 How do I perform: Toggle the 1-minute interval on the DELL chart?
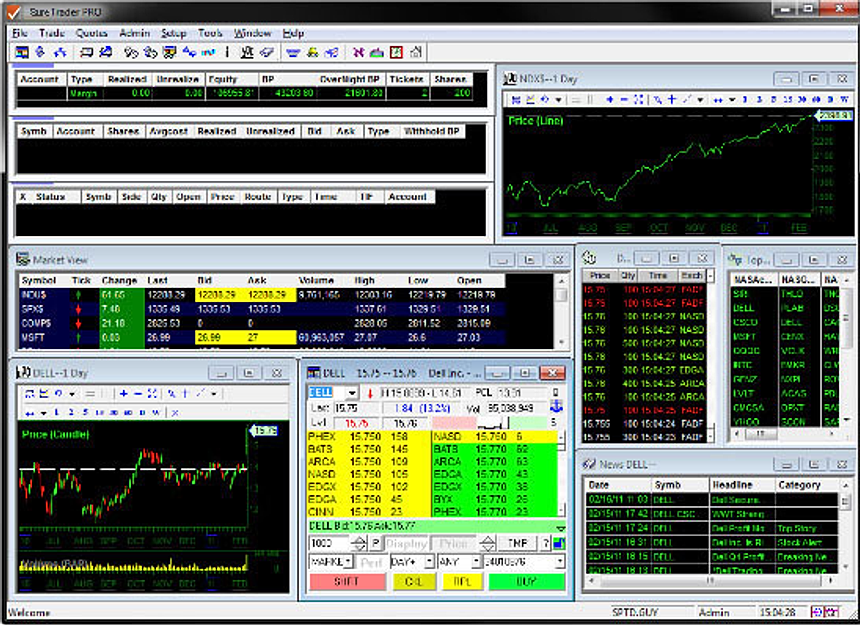(x=56, y=412)
